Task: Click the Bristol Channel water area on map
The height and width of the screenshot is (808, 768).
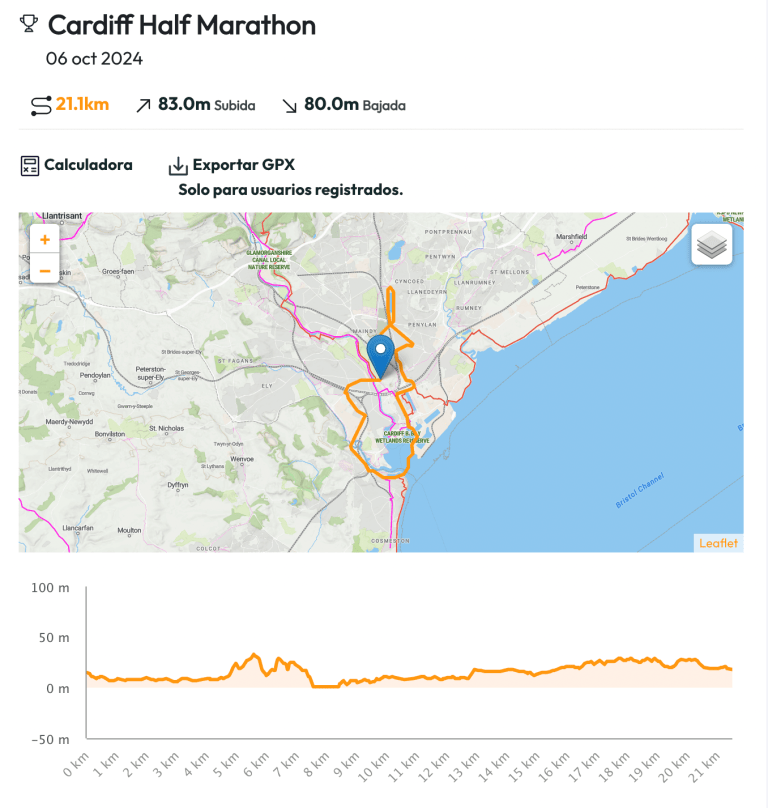Action: [x=620, y=460]
